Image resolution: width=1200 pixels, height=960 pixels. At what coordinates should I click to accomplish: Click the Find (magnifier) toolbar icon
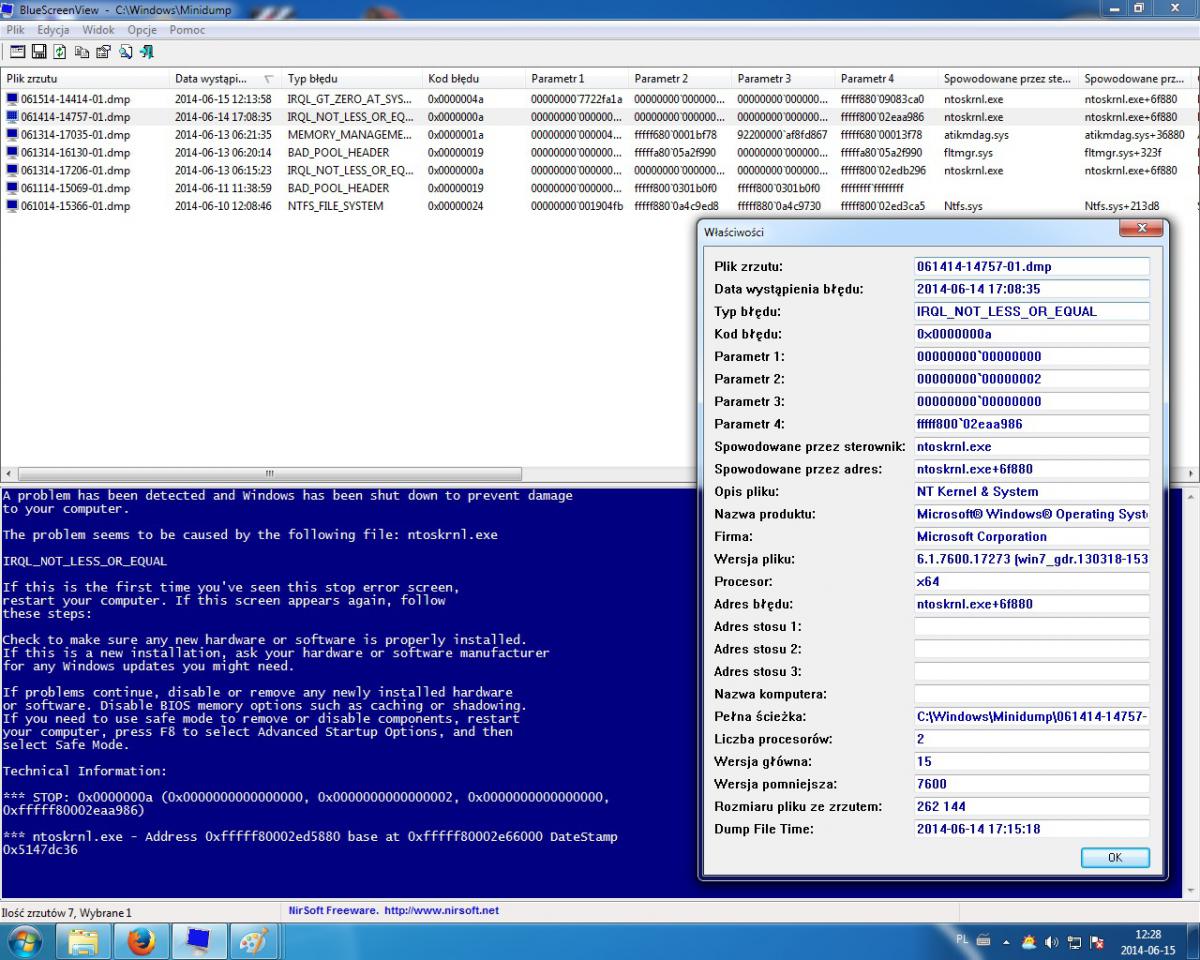tap(125, 51)
